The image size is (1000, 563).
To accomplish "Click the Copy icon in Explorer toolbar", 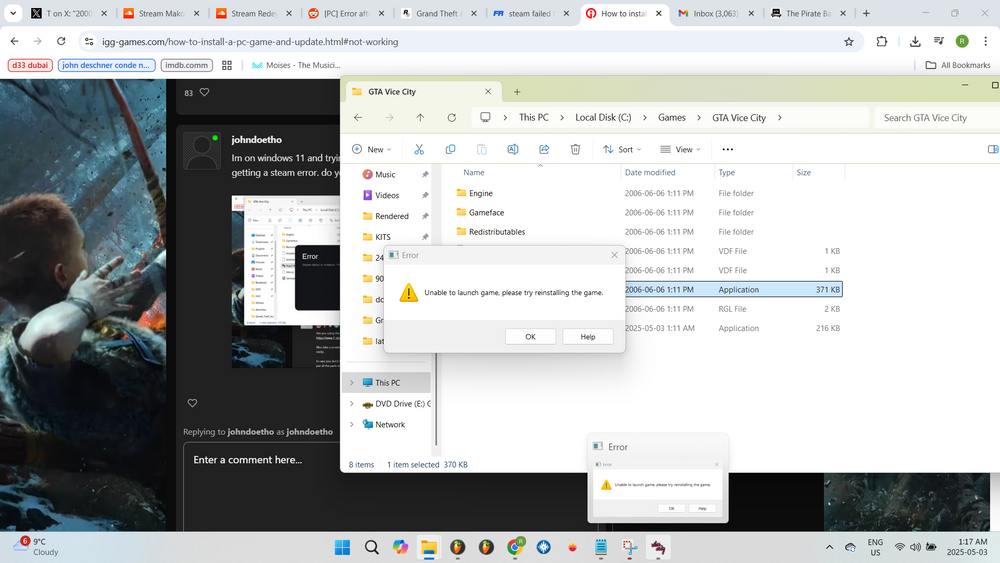I will [x=450, y=149].
